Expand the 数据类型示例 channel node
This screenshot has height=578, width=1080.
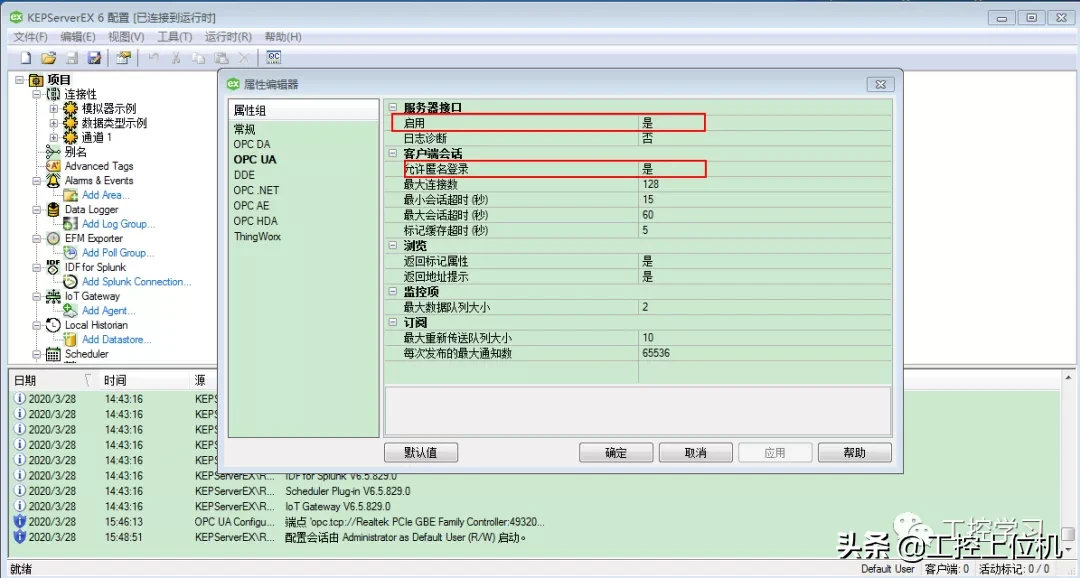[54, 123]
